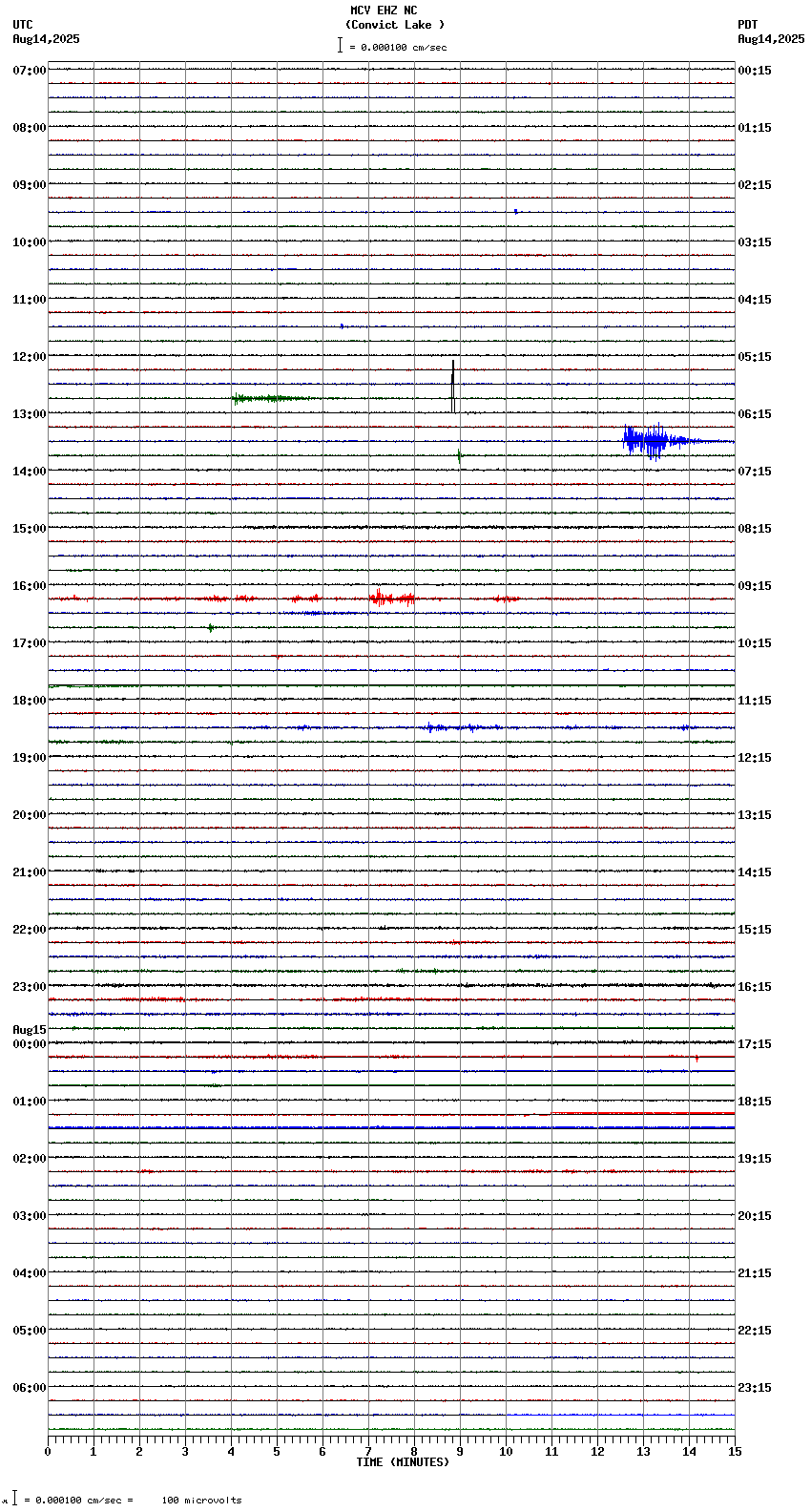Image resolution: width=811 pixels, height=1512 pixels.
Task: Click the 06:00 UTC row label
Action: (x=30, y=1388)
